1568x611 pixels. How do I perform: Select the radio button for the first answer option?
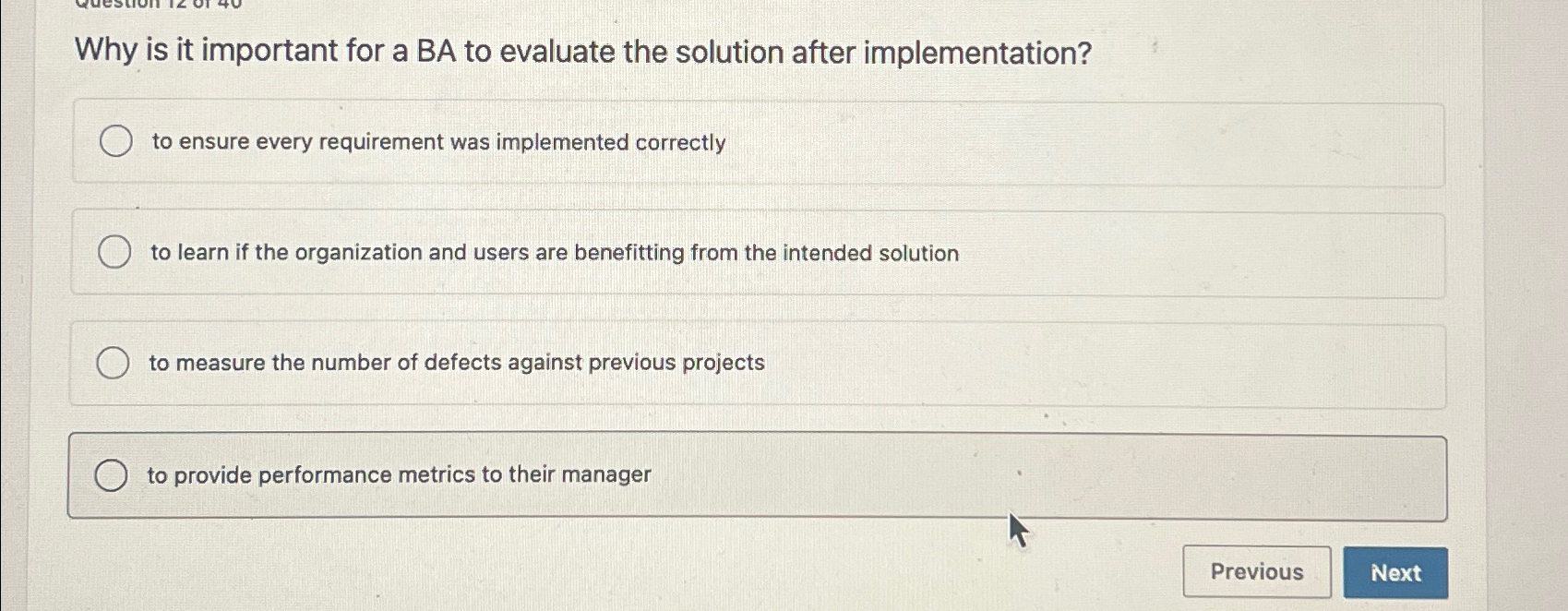click(114, 142)
